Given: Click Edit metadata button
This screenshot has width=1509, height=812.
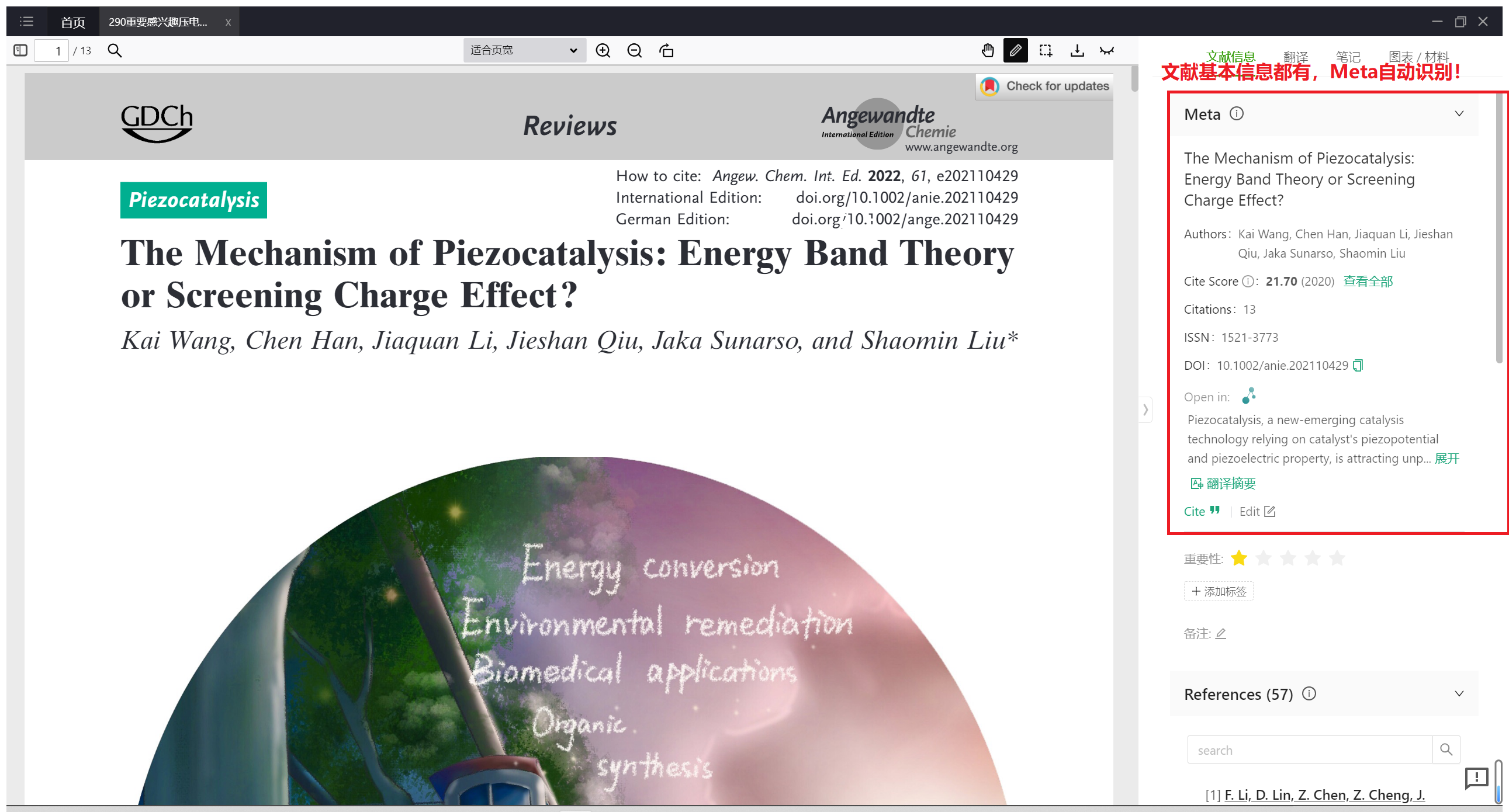Looking at the screenshot, I should (1257, 511).
